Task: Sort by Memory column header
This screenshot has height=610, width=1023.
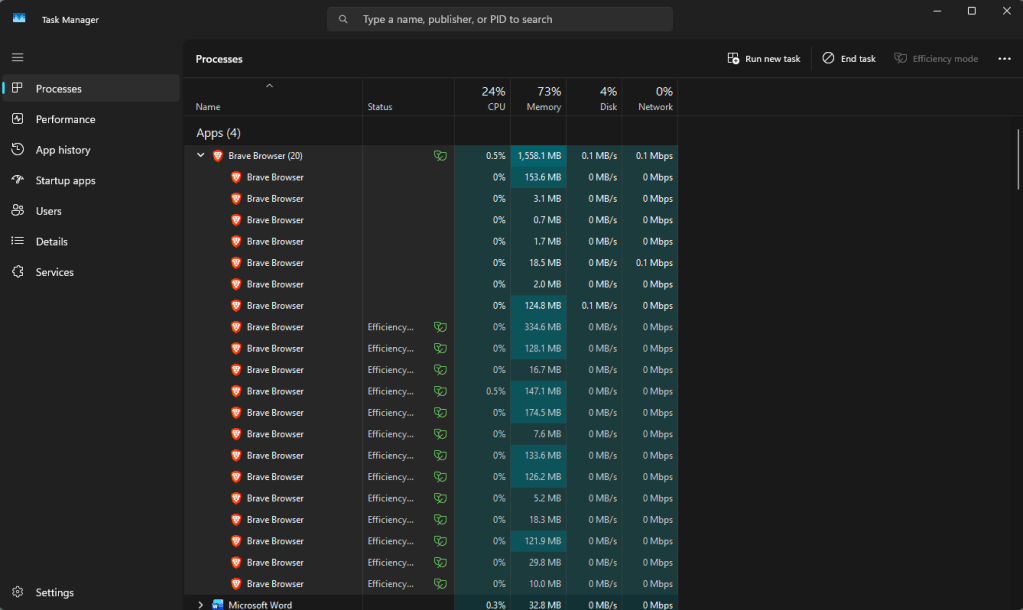Action: click(x=538, y=98)
